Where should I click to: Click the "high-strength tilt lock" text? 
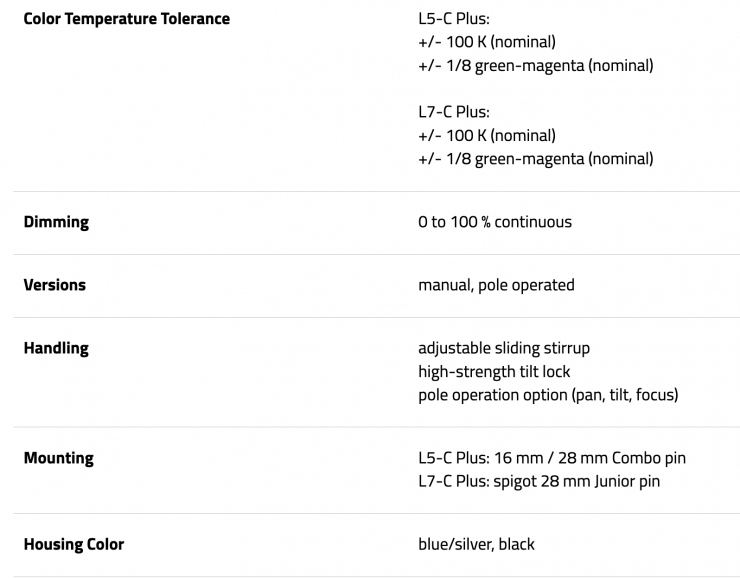[x=494, y=372]
